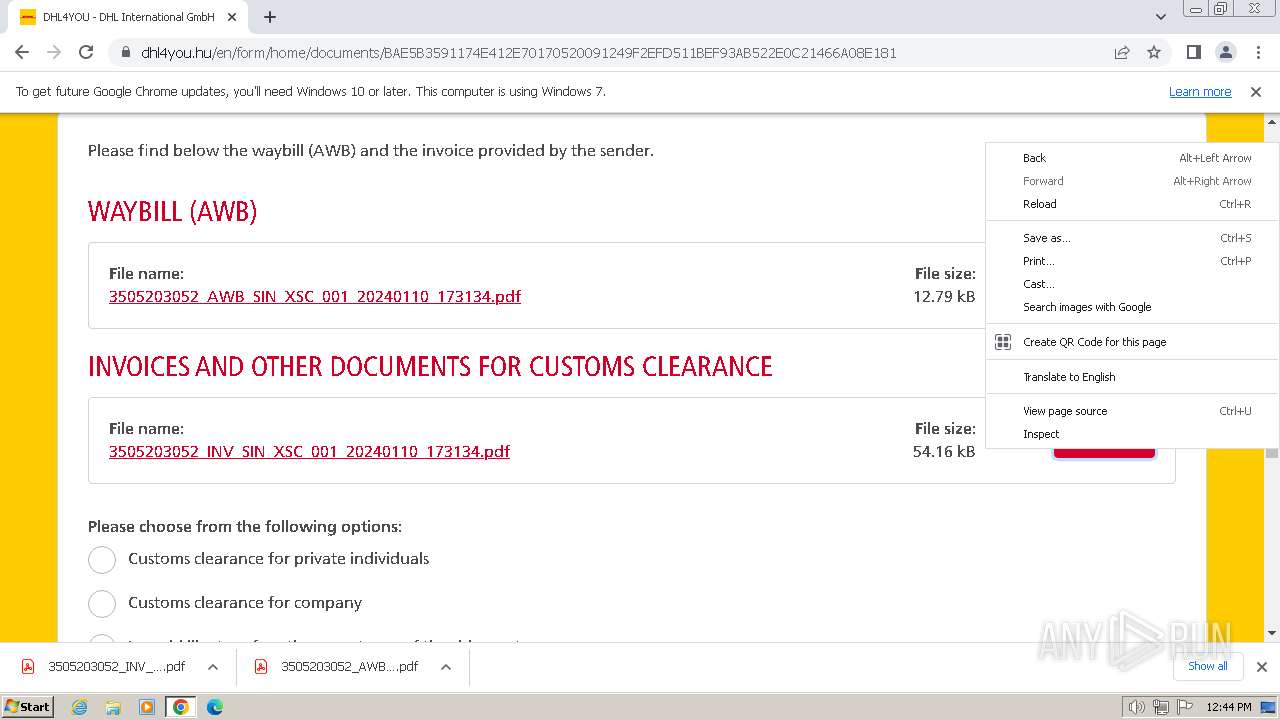Image resolution: width=1280 pixels, height=720 pixels.
Task: Click Show all downloads button
Action: click(x=1208, y=666)
